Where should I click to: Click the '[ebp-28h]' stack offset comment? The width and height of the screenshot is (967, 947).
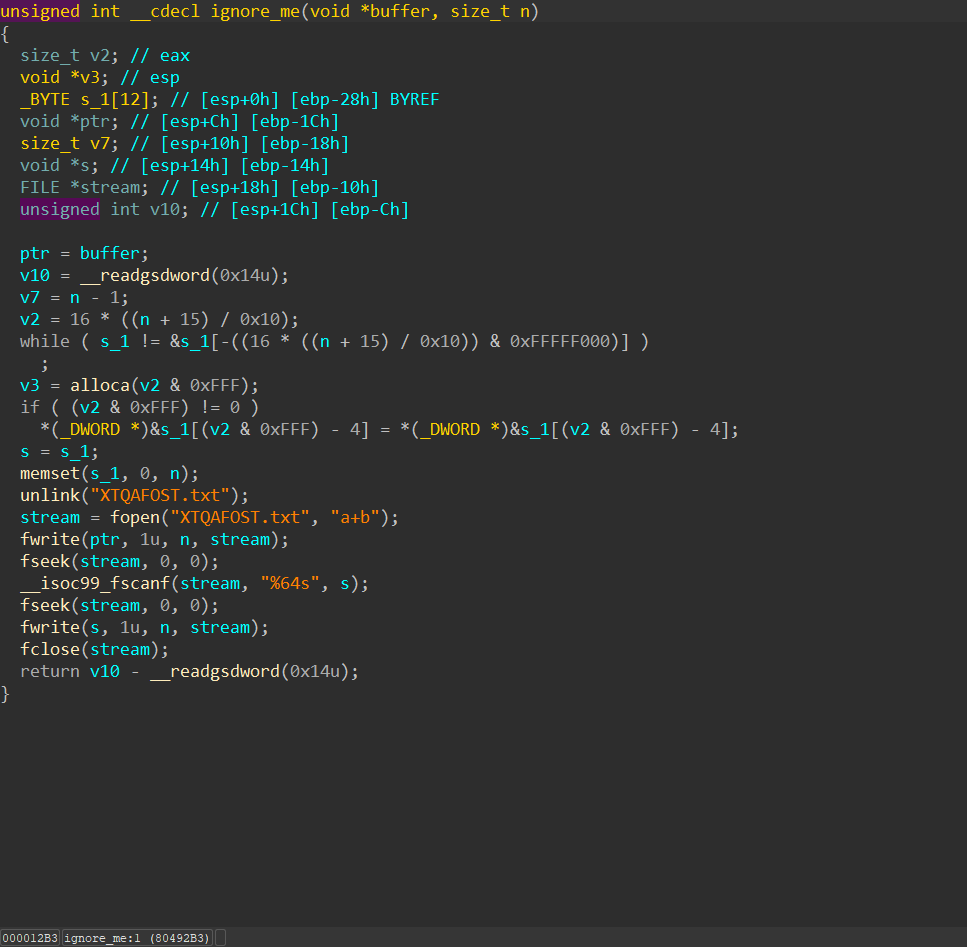(x=335, y=99)
